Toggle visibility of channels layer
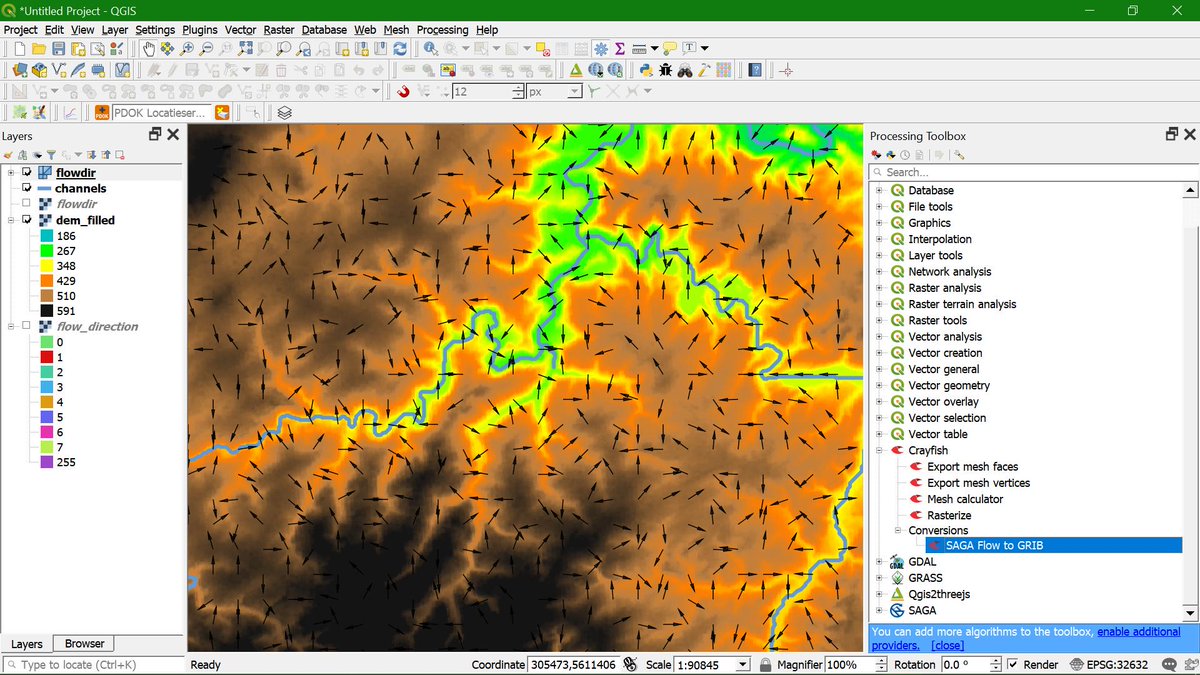Image resolution: width=1200 pixels, height=675 pixels. click(x=27, y=188)
